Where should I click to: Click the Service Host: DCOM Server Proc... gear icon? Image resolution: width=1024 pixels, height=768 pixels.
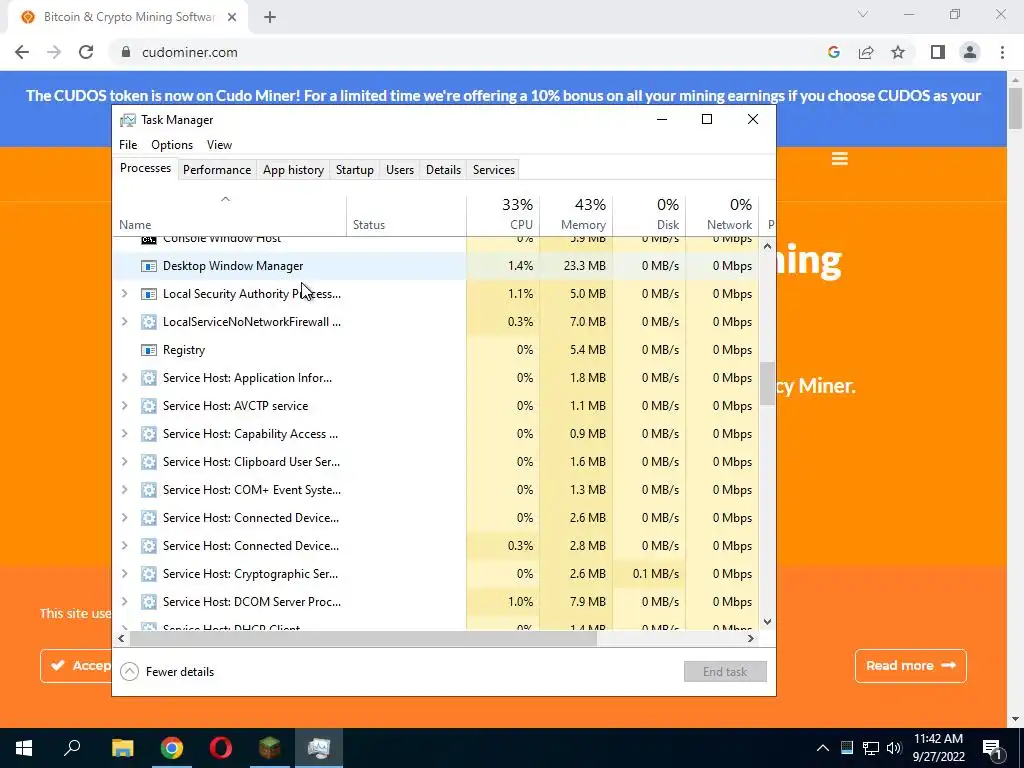[x=149, y=602]
